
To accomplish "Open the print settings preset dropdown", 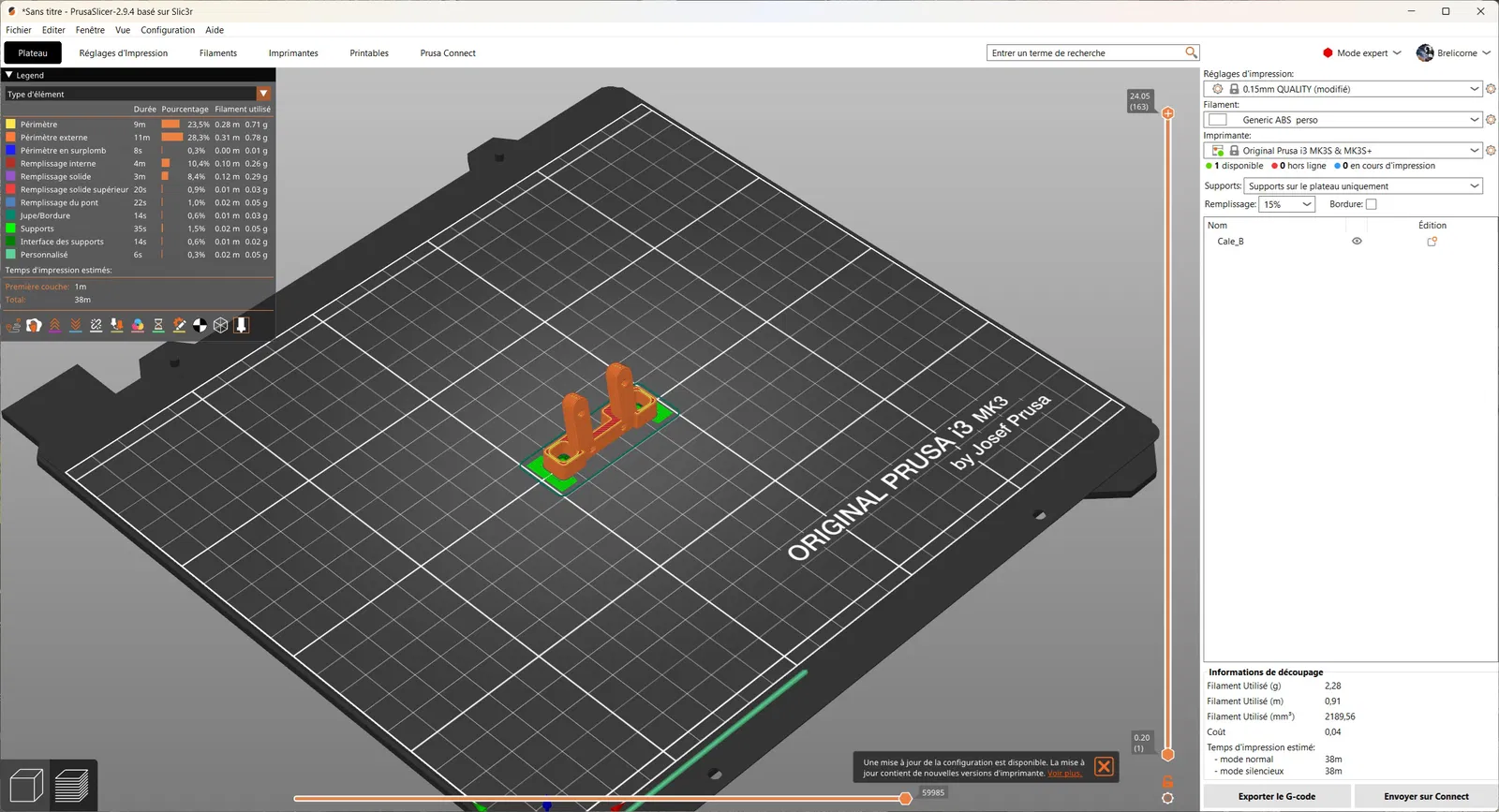I will (1342, 89).
